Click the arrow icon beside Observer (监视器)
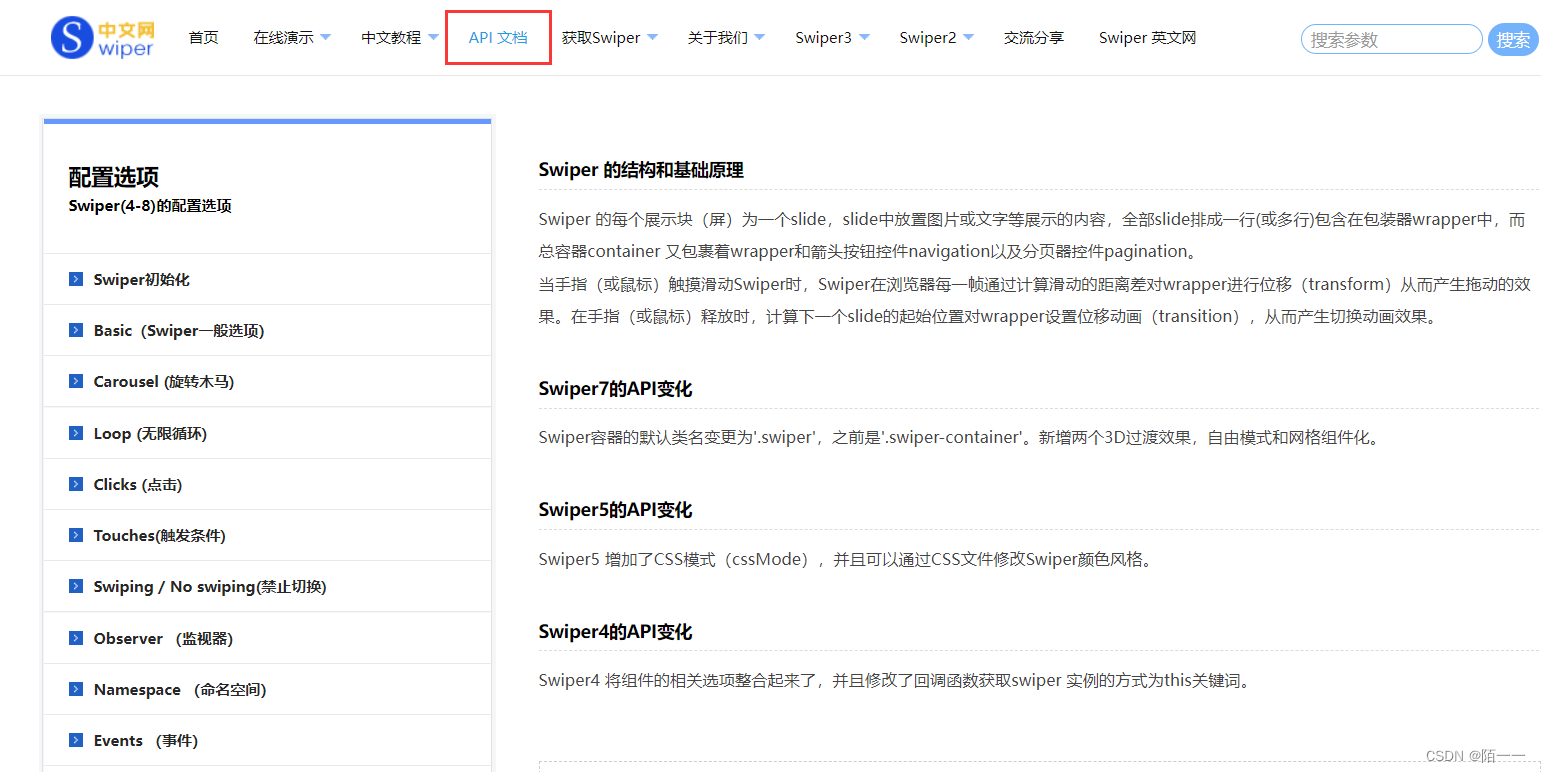Viewport: 1541px width, 772px height. point(76,638)
